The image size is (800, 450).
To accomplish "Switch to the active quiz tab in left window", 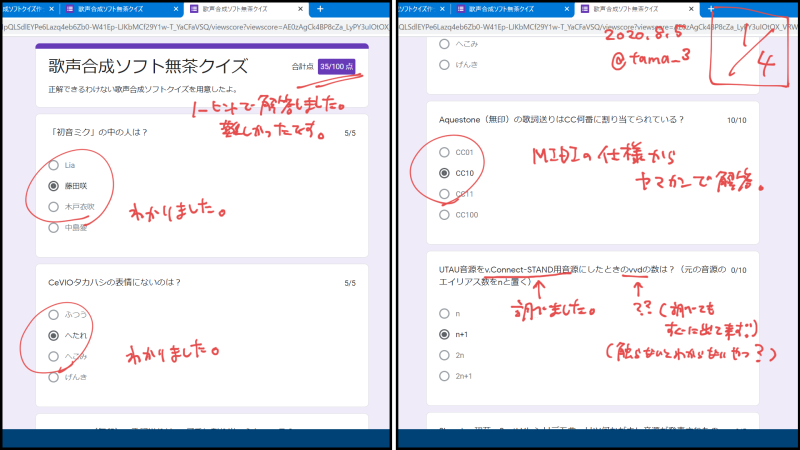I will click(245, 9).
